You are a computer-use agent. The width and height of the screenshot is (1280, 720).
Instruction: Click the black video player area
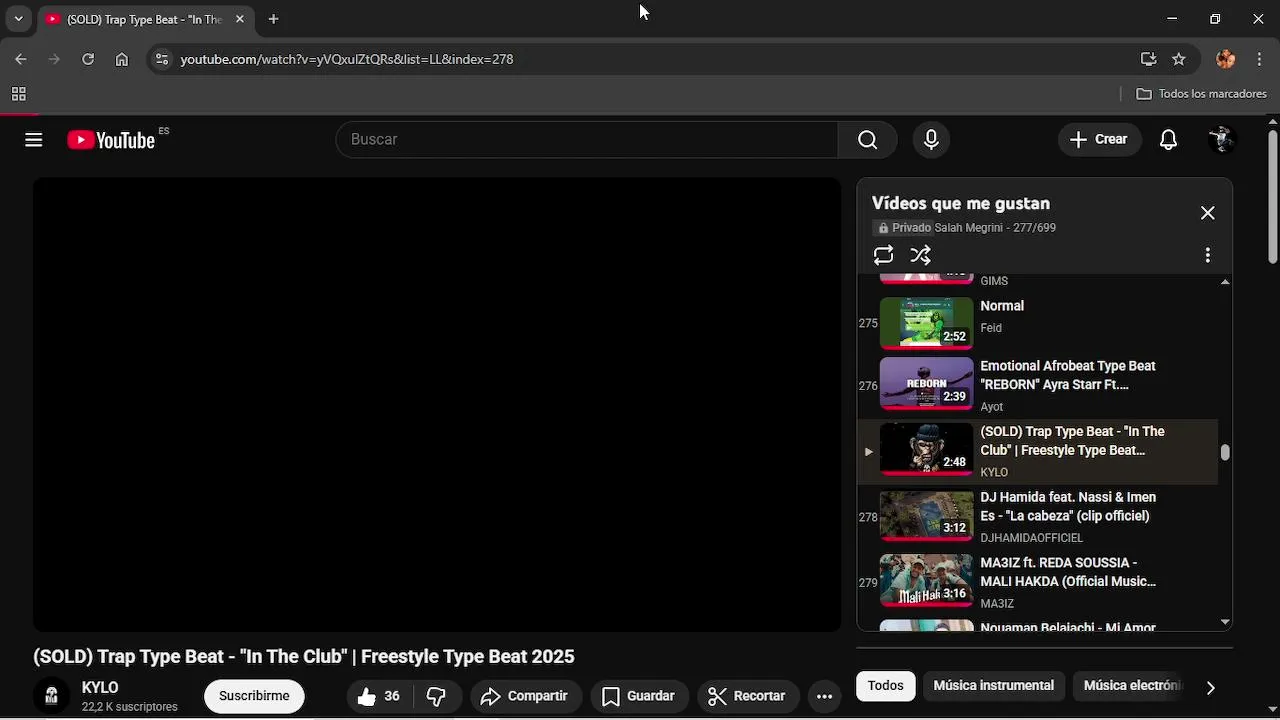(437, 405)
